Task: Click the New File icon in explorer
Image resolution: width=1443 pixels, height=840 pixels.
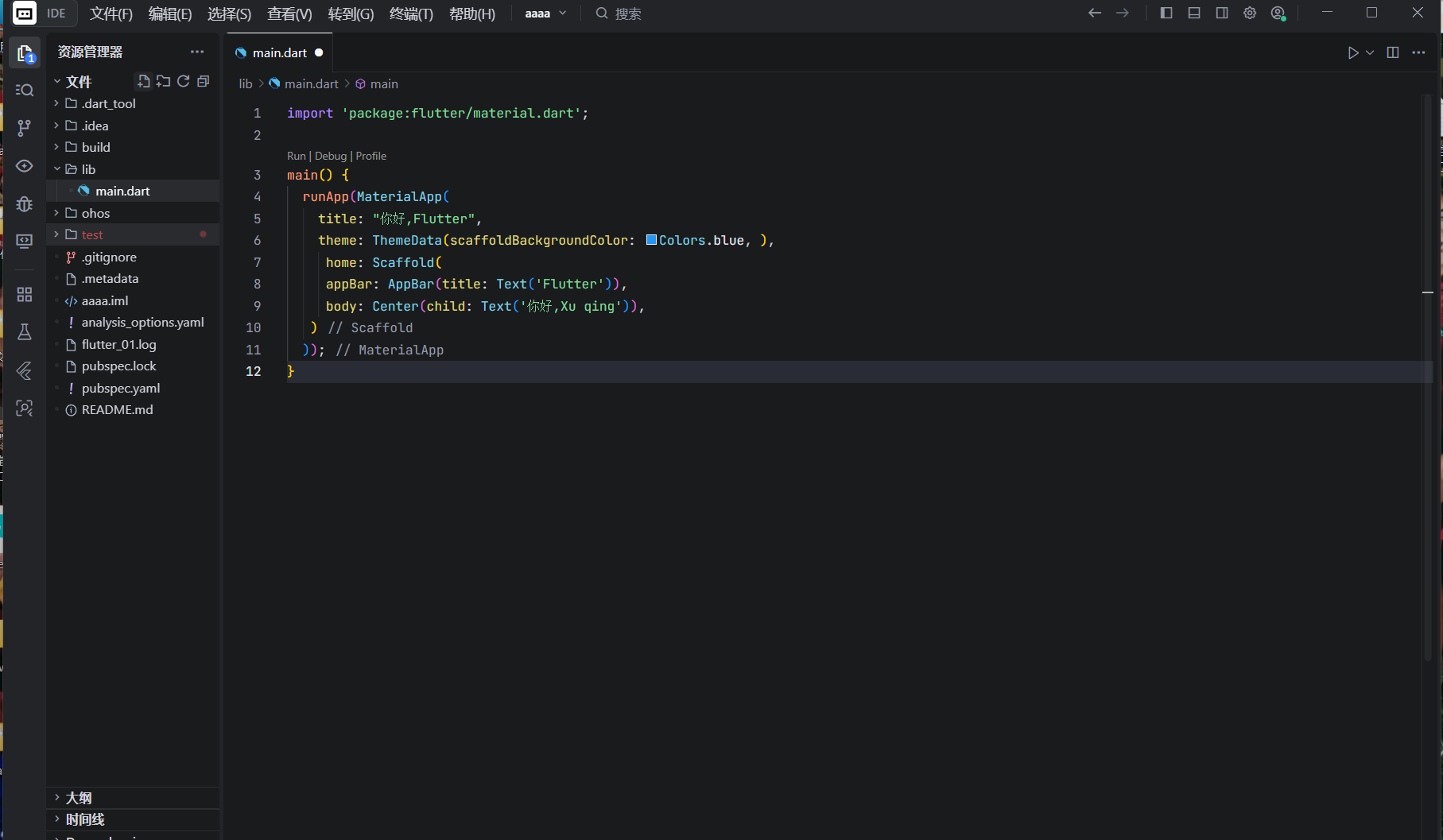Action: (x=144, y=81)
